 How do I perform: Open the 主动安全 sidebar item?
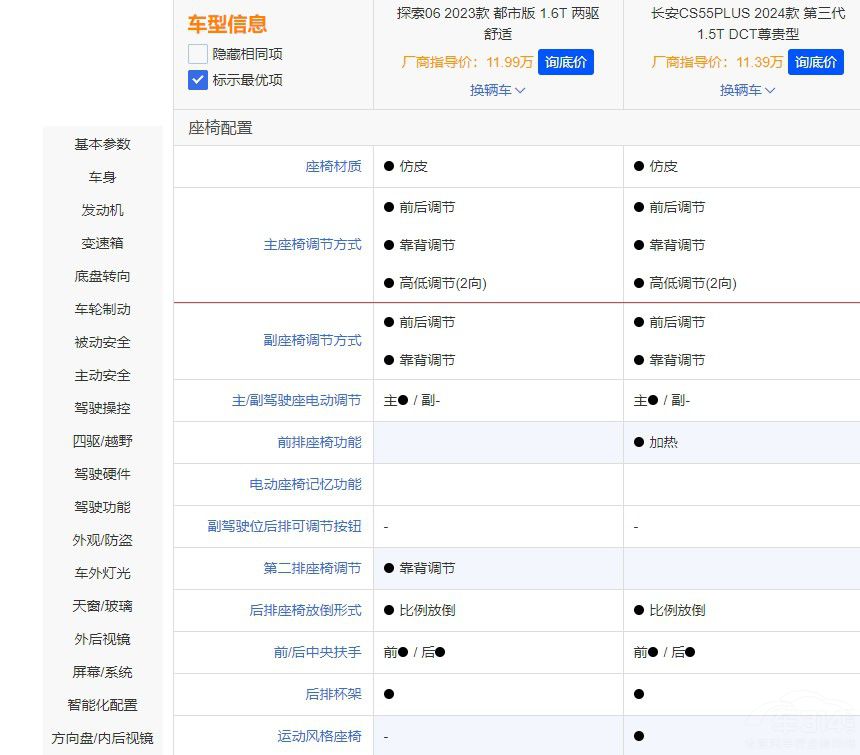102,375
